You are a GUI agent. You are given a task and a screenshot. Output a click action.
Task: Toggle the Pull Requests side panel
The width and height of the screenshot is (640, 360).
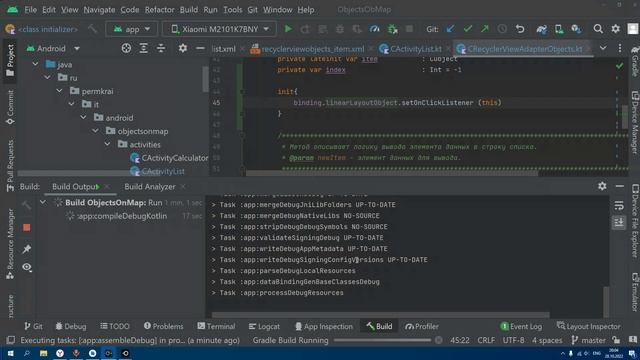click(x=10, y=165)
